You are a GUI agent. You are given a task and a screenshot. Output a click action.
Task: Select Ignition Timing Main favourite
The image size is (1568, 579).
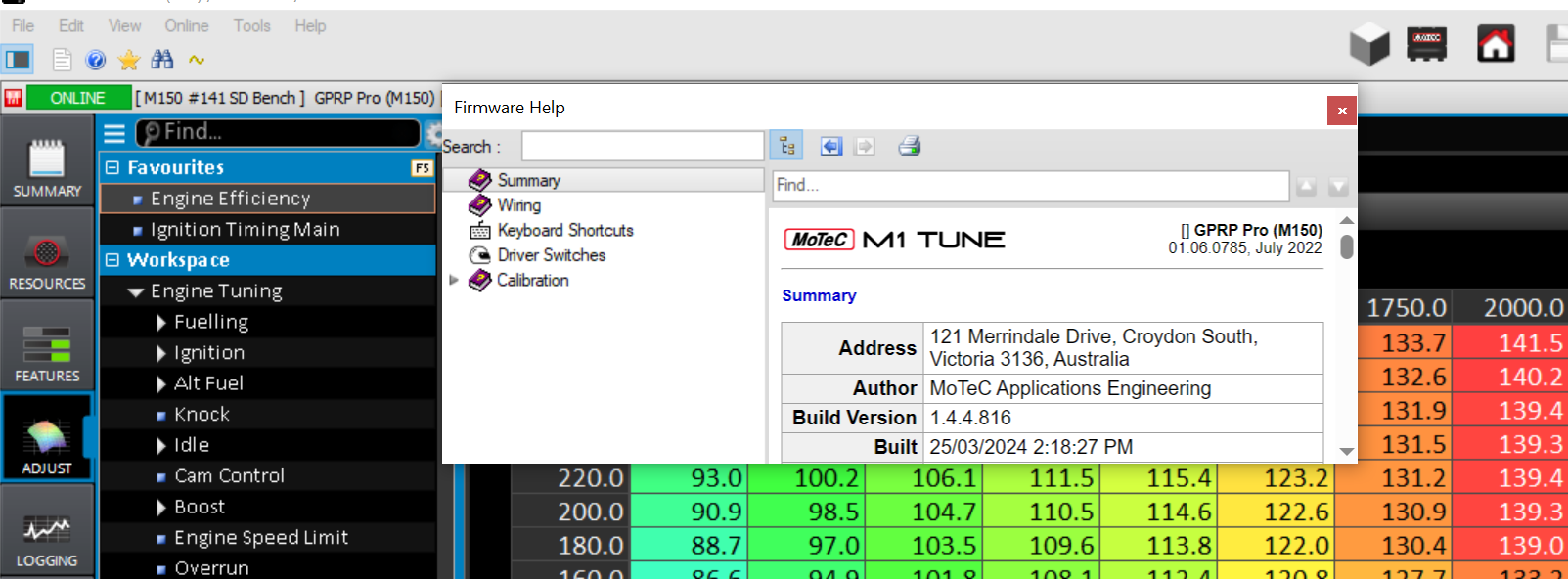[245, 229]
